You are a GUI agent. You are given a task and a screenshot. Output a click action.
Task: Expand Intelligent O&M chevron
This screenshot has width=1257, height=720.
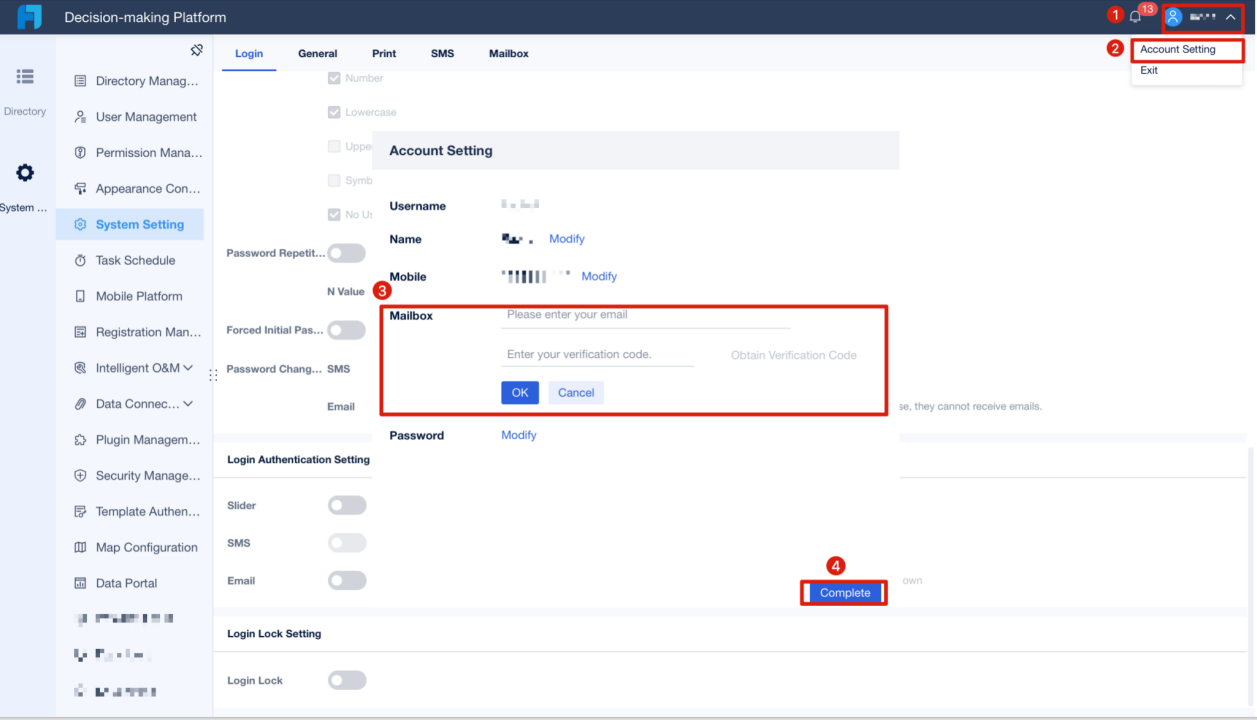(188, 368)
